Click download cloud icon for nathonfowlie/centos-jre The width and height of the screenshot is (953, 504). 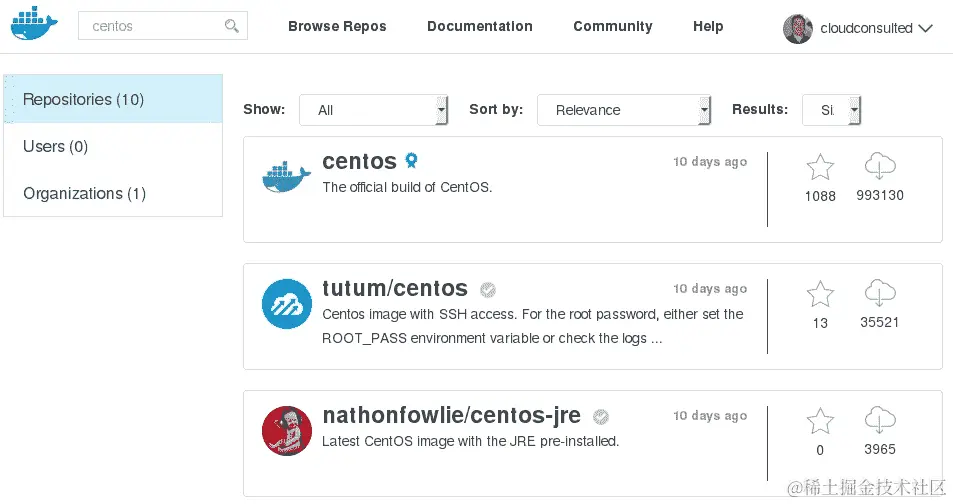(879, 420)
